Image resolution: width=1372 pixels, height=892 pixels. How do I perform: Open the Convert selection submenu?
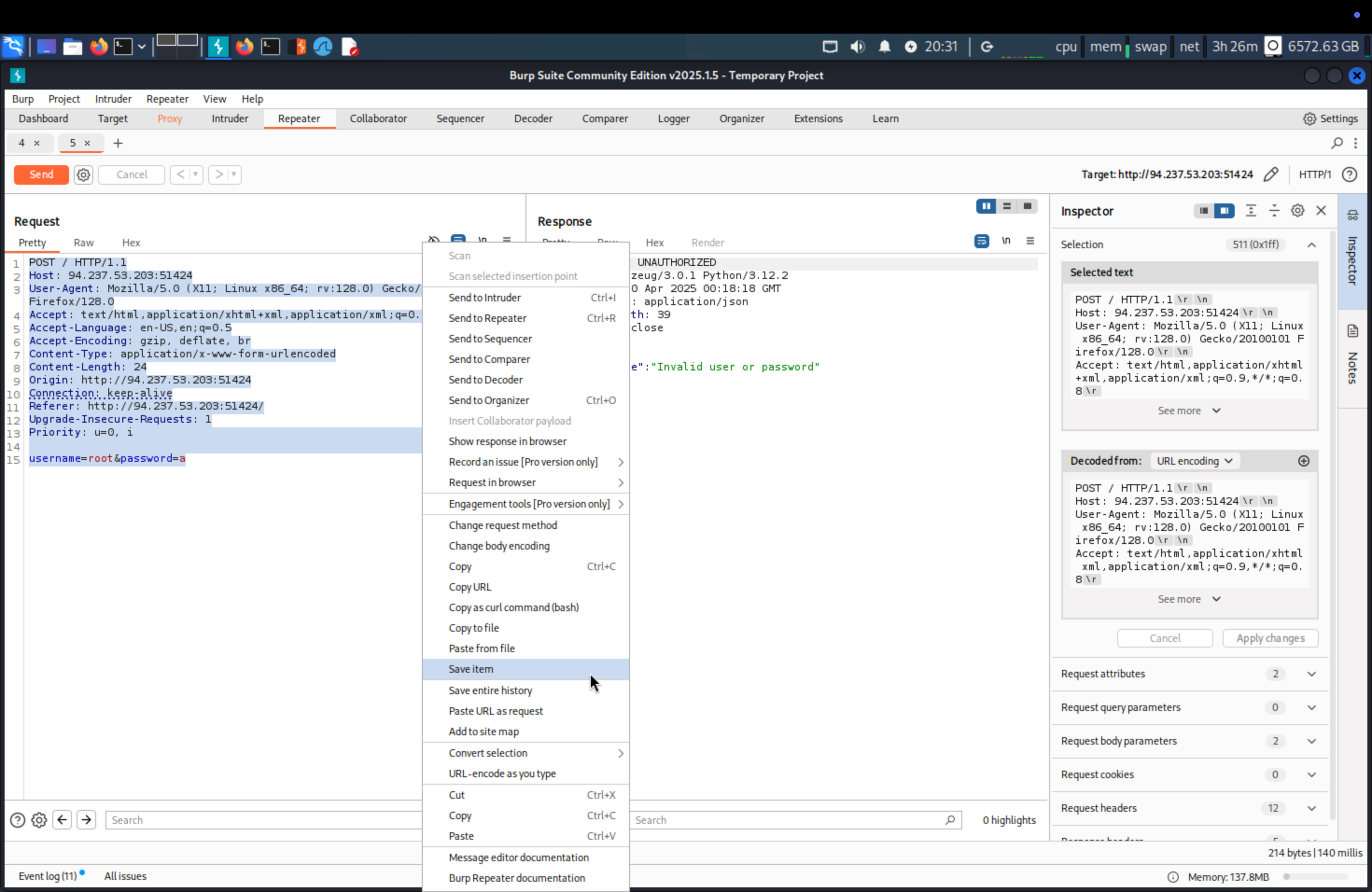click(525, 753)
